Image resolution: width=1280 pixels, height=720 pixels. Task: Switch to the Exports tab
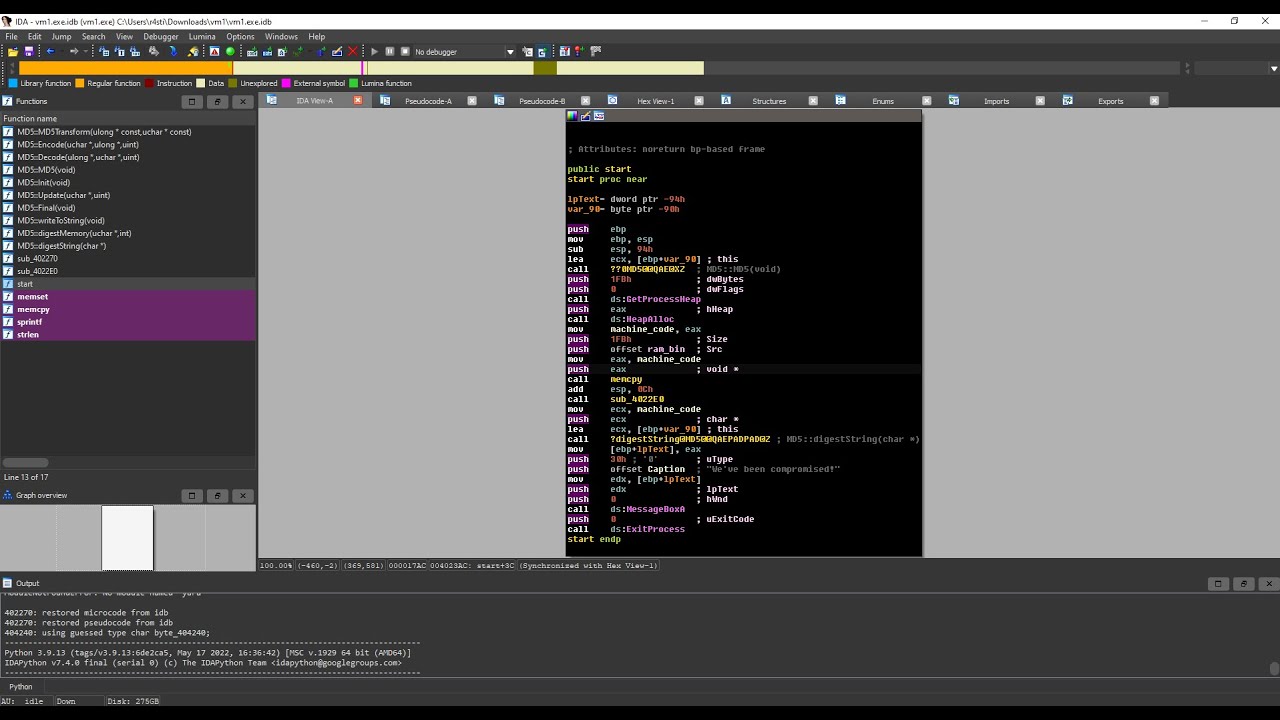(x=1111, y=101)
